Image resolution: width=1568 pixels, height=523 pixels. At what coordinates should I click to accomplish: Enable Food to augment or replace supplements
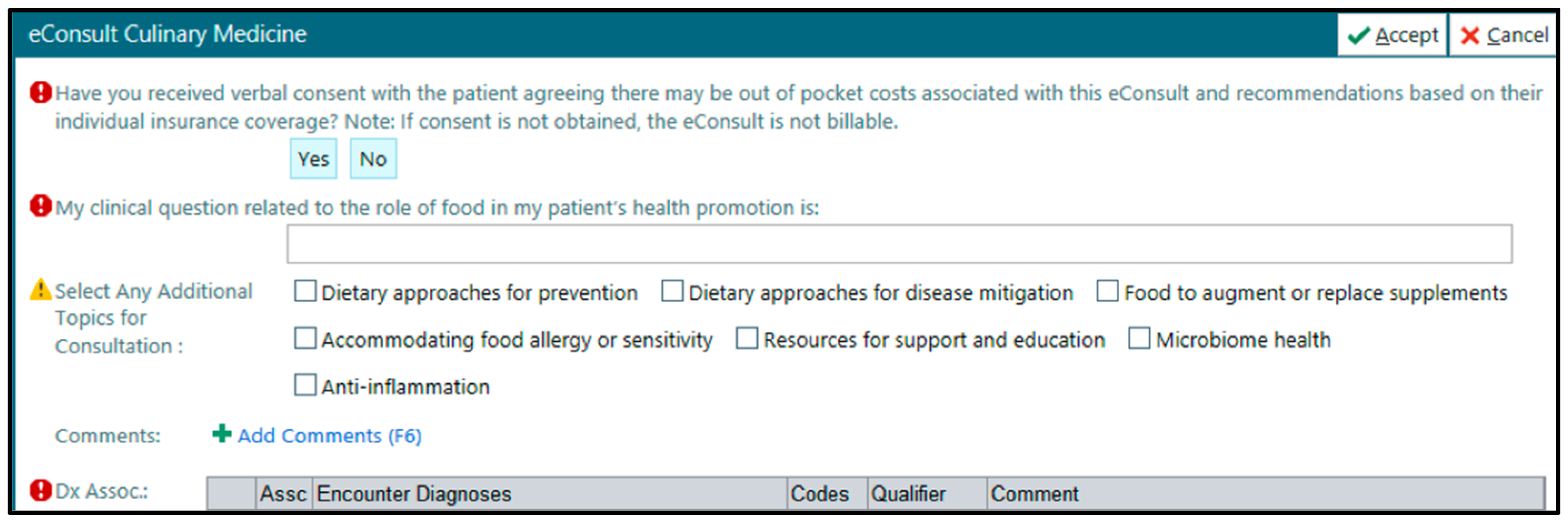tap(1107, 291)
